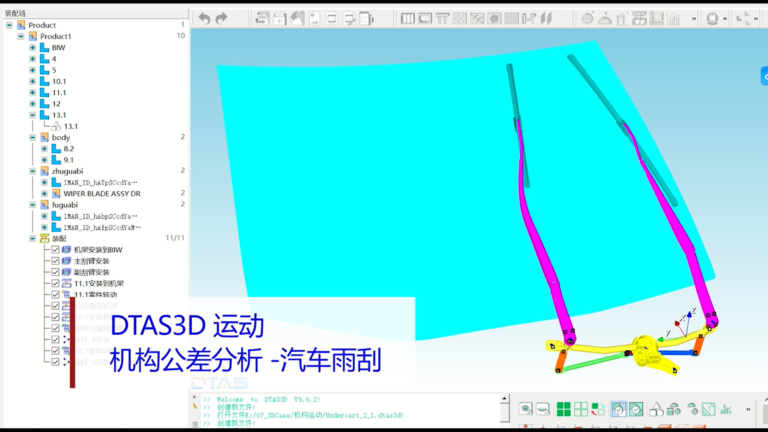
Task: Click the eye with minus icon
Action: [543, 409]
